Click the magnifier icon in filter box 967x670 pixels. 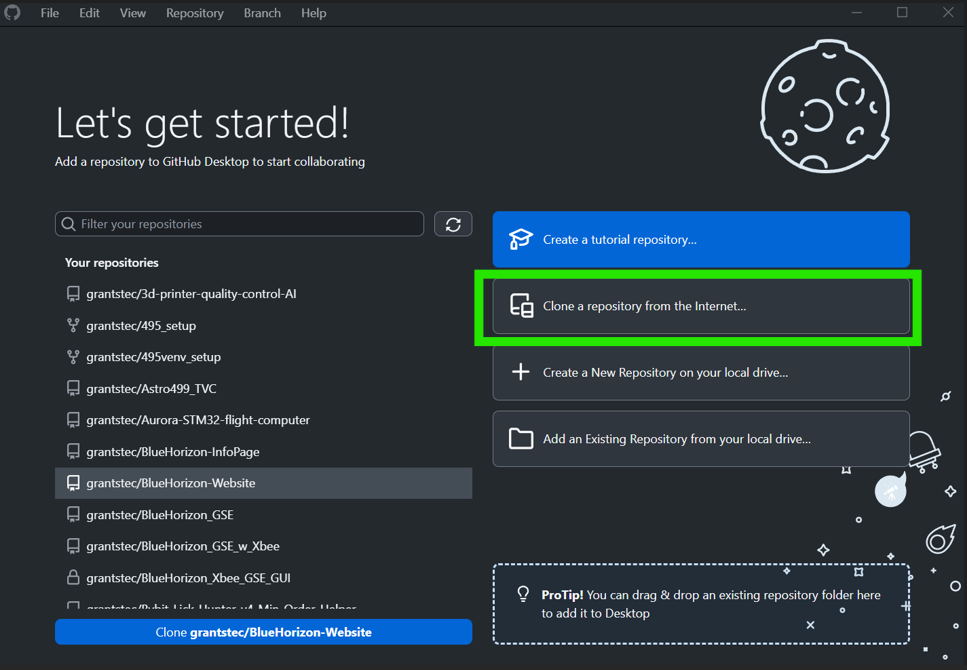[x=68, y=224]
